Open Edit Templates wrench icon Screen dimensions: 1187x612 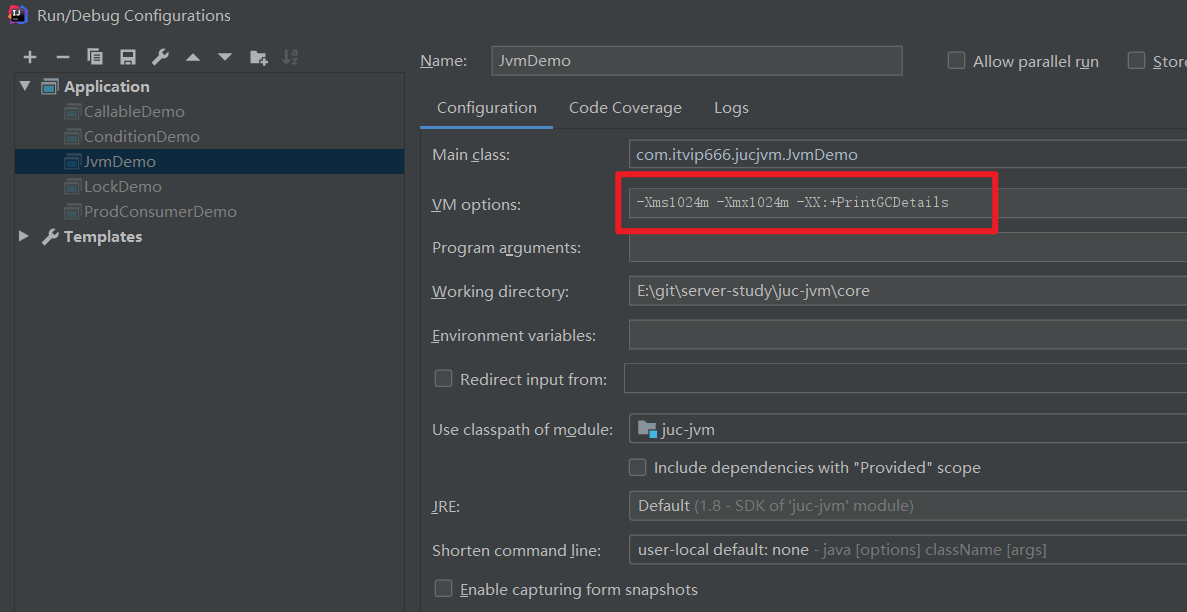tap(160, 57)
